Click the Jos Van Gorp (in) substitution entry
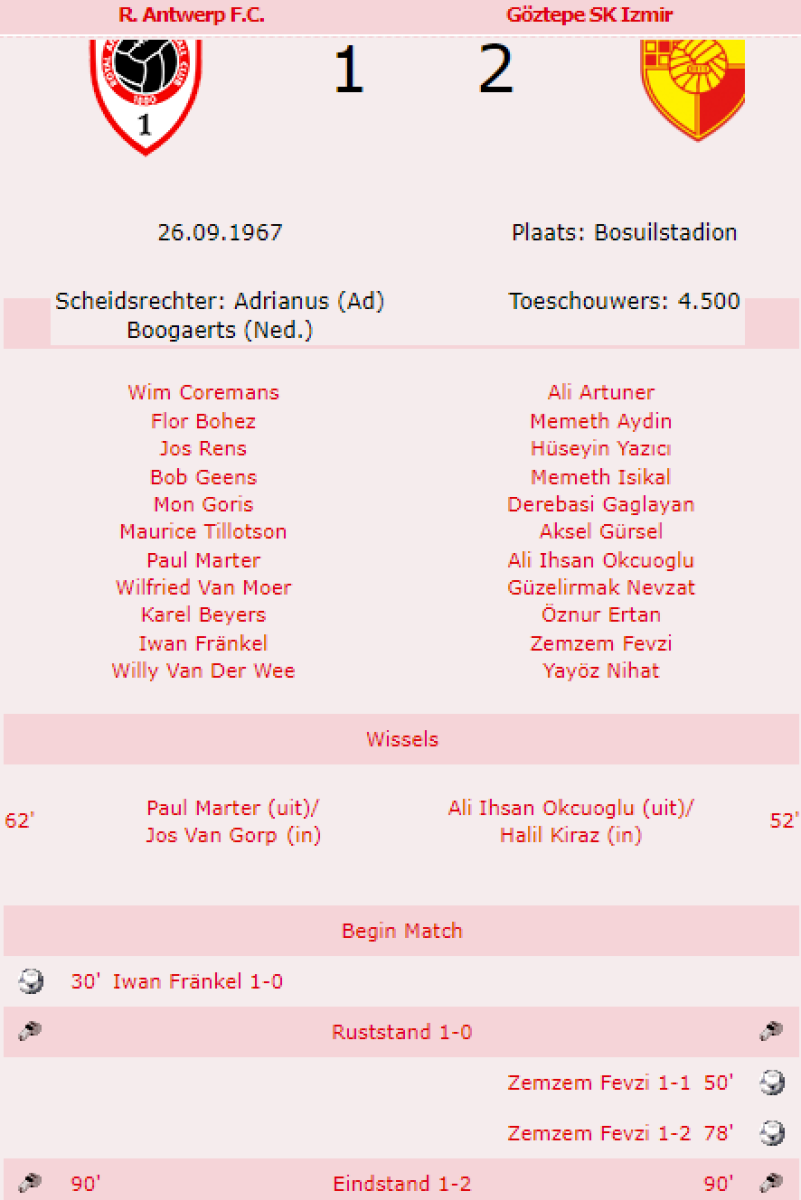This screenshot has width=801, height=1200. coord(233,835)
